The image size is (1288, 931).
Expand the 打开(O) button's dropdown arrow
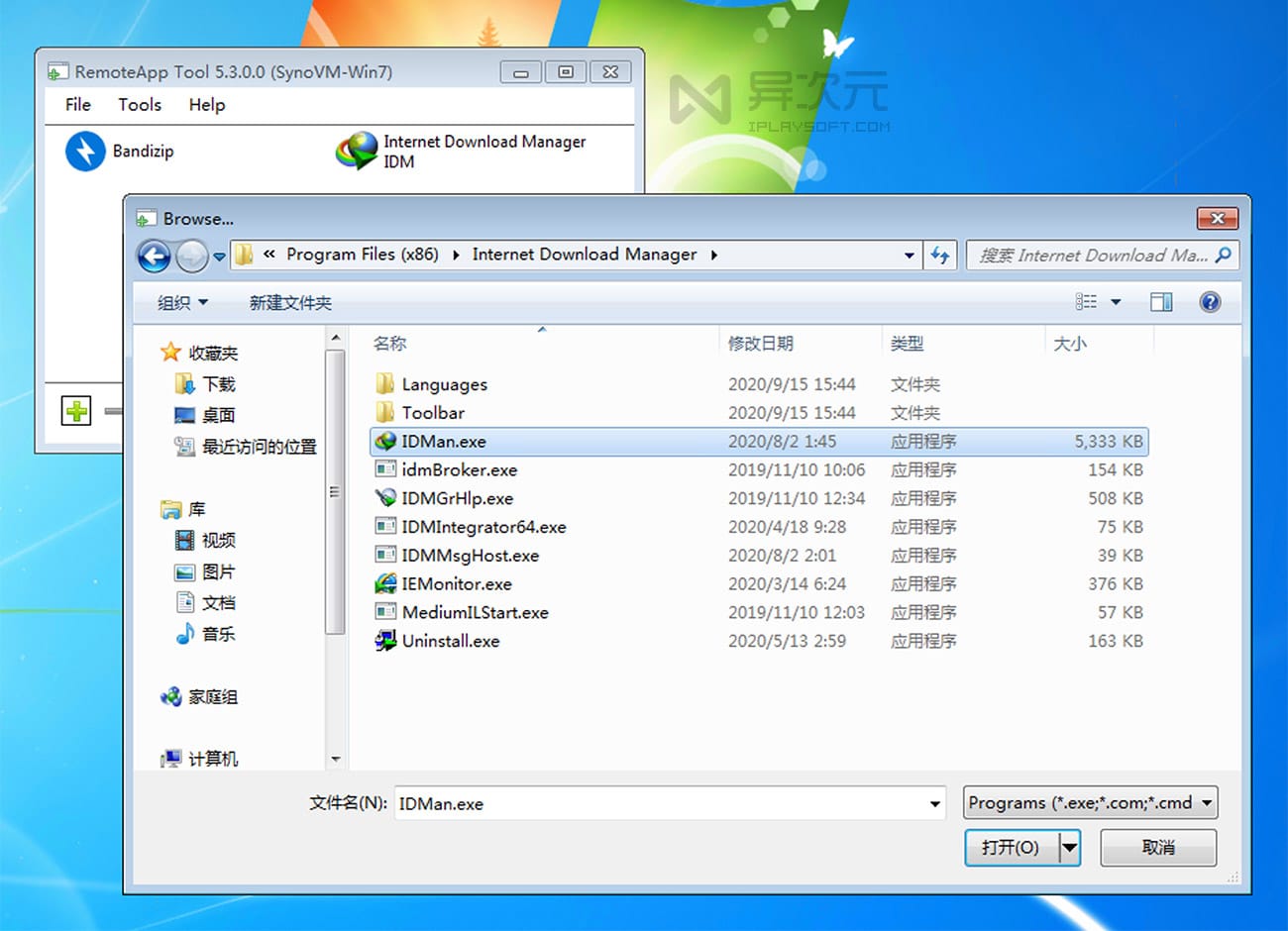(x=1068, y=848)
